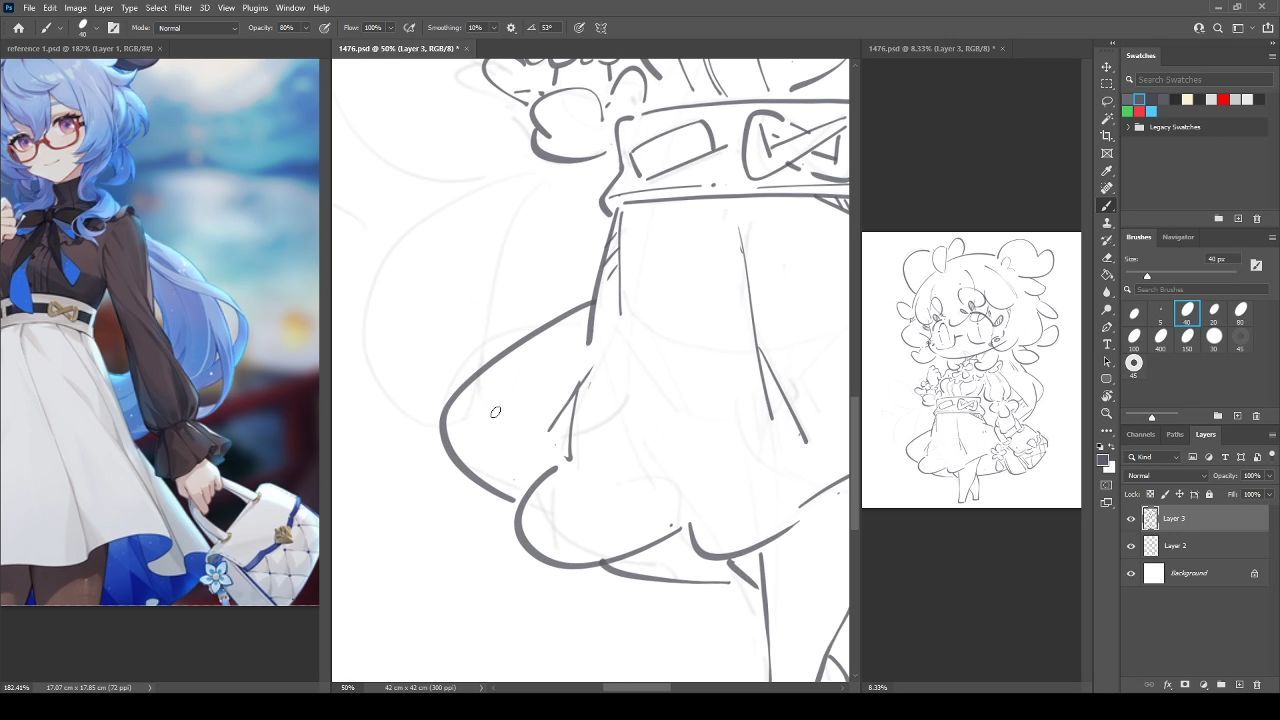Hide Layer 3 visibility eye

tap(1131, 518)
